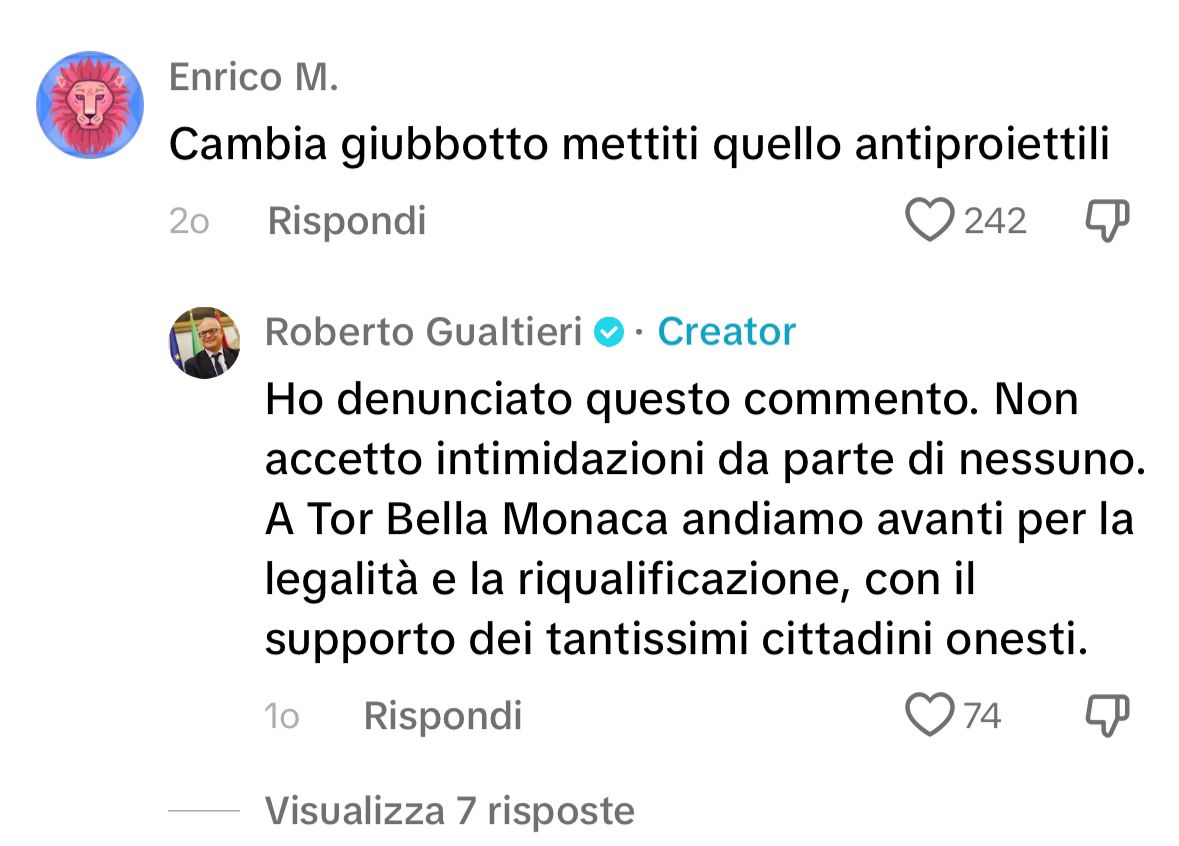
Task: Dislike Roberto Gualtieri's reply via thumbs down
Action: [1104, 715]
